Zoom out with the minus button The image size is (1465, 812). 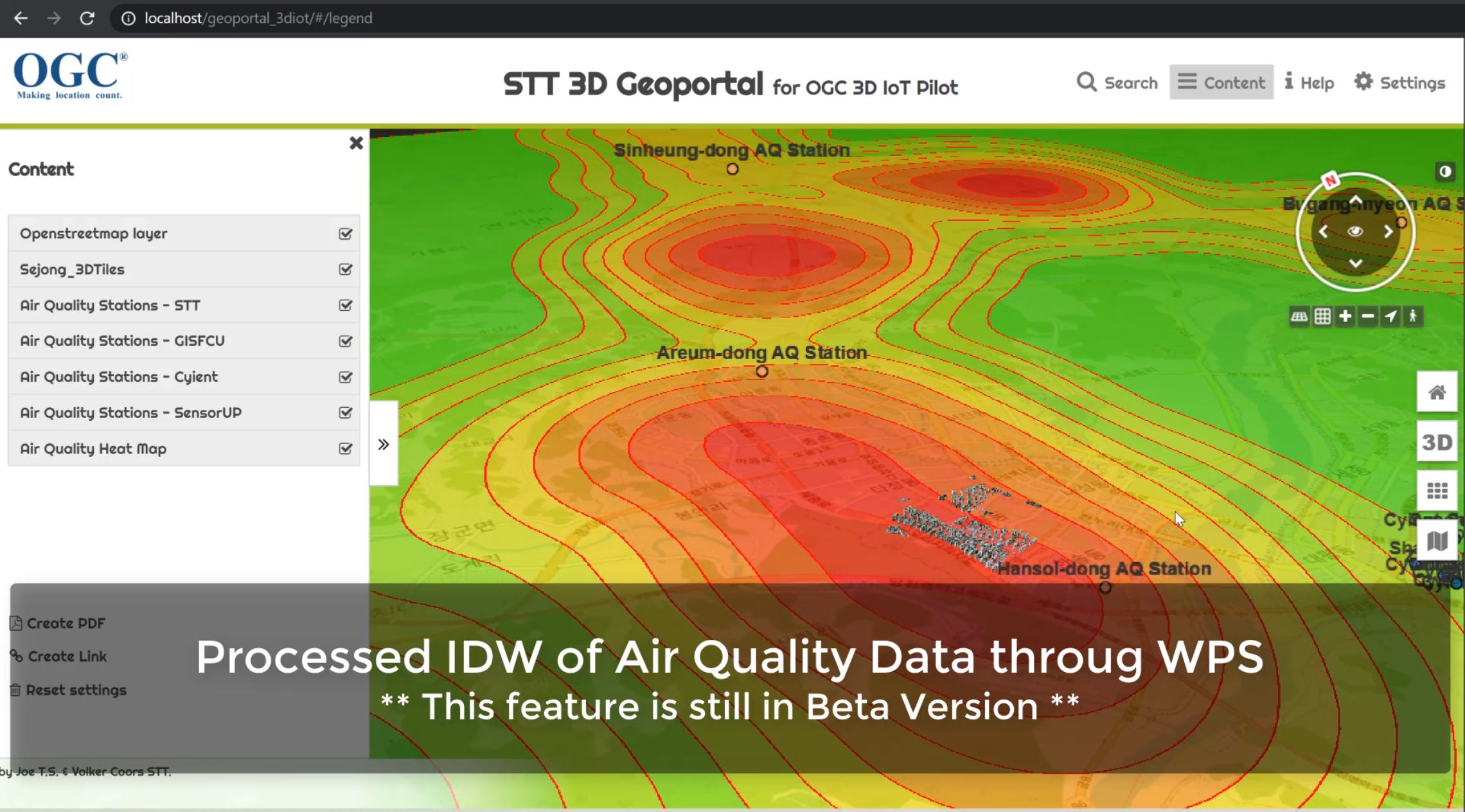(x=1368, y=316)
